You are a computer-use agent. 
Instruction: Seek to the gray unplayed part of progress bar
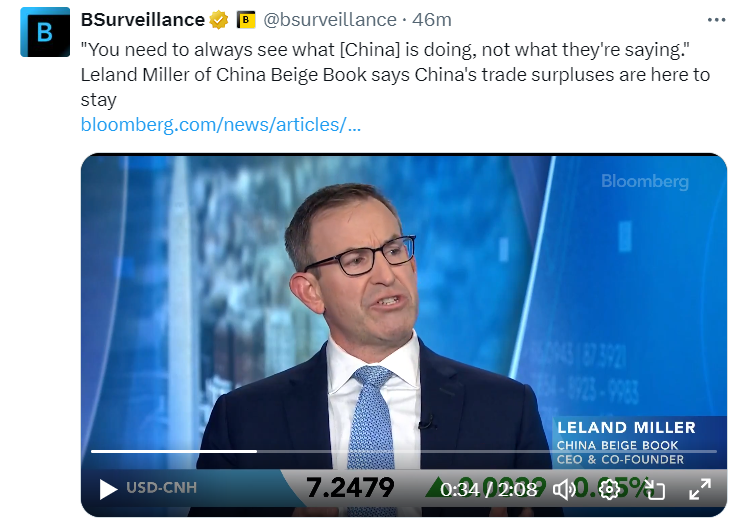pos(487,451)
